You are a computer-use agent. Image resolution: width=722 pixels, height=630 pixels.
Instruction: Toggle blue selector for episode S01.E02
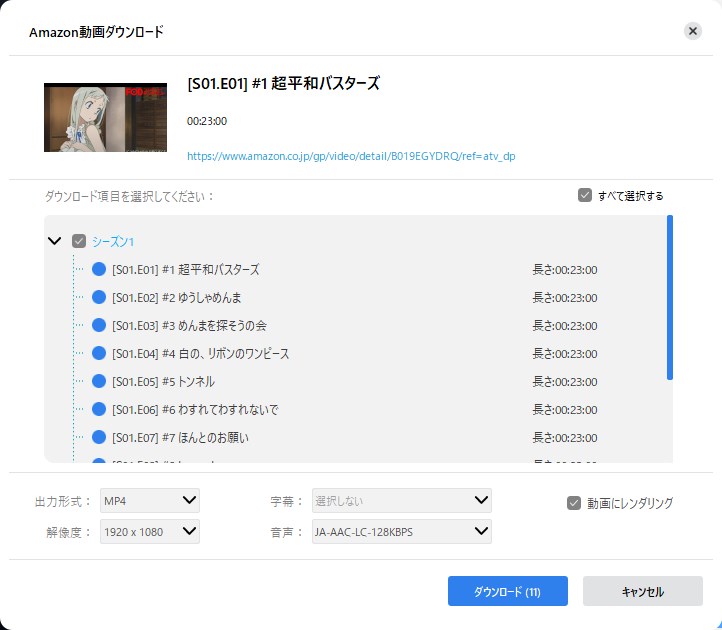coord(99,297)
